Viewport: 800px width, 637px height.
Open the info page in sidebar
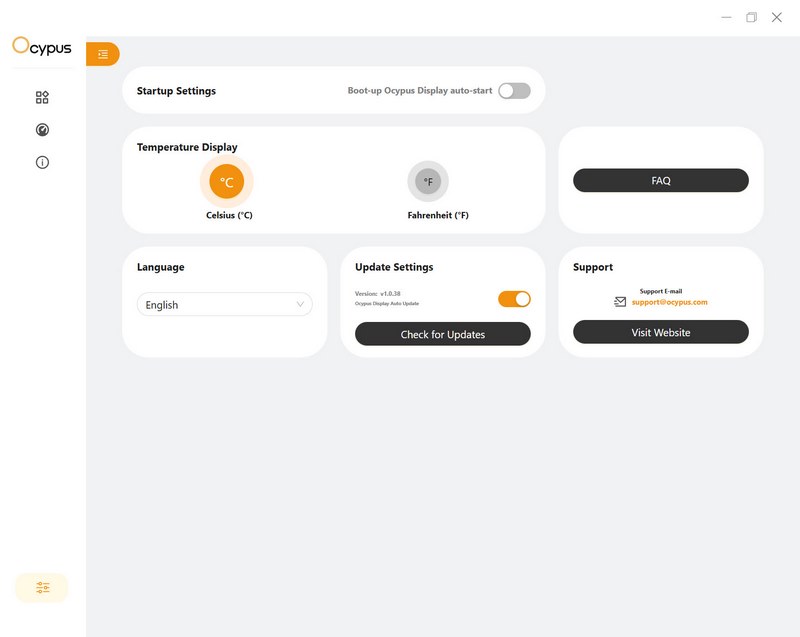[x=42, y=162]
